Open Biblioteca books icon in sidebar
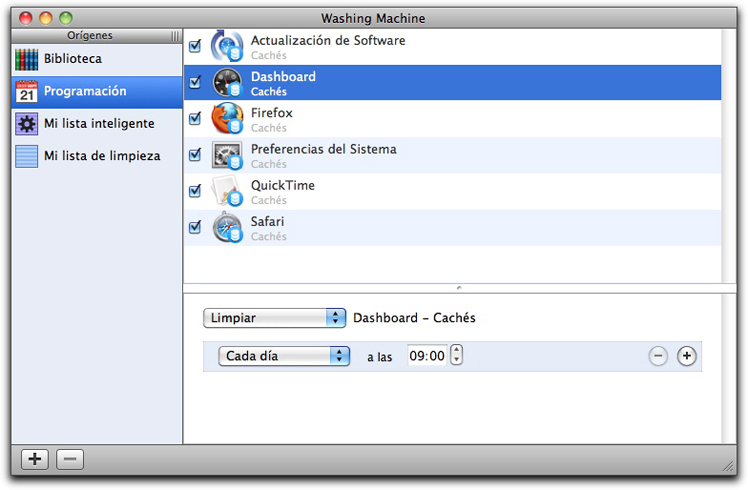Image resolution: width=748 pixels, height=490 pixels. 27,59
